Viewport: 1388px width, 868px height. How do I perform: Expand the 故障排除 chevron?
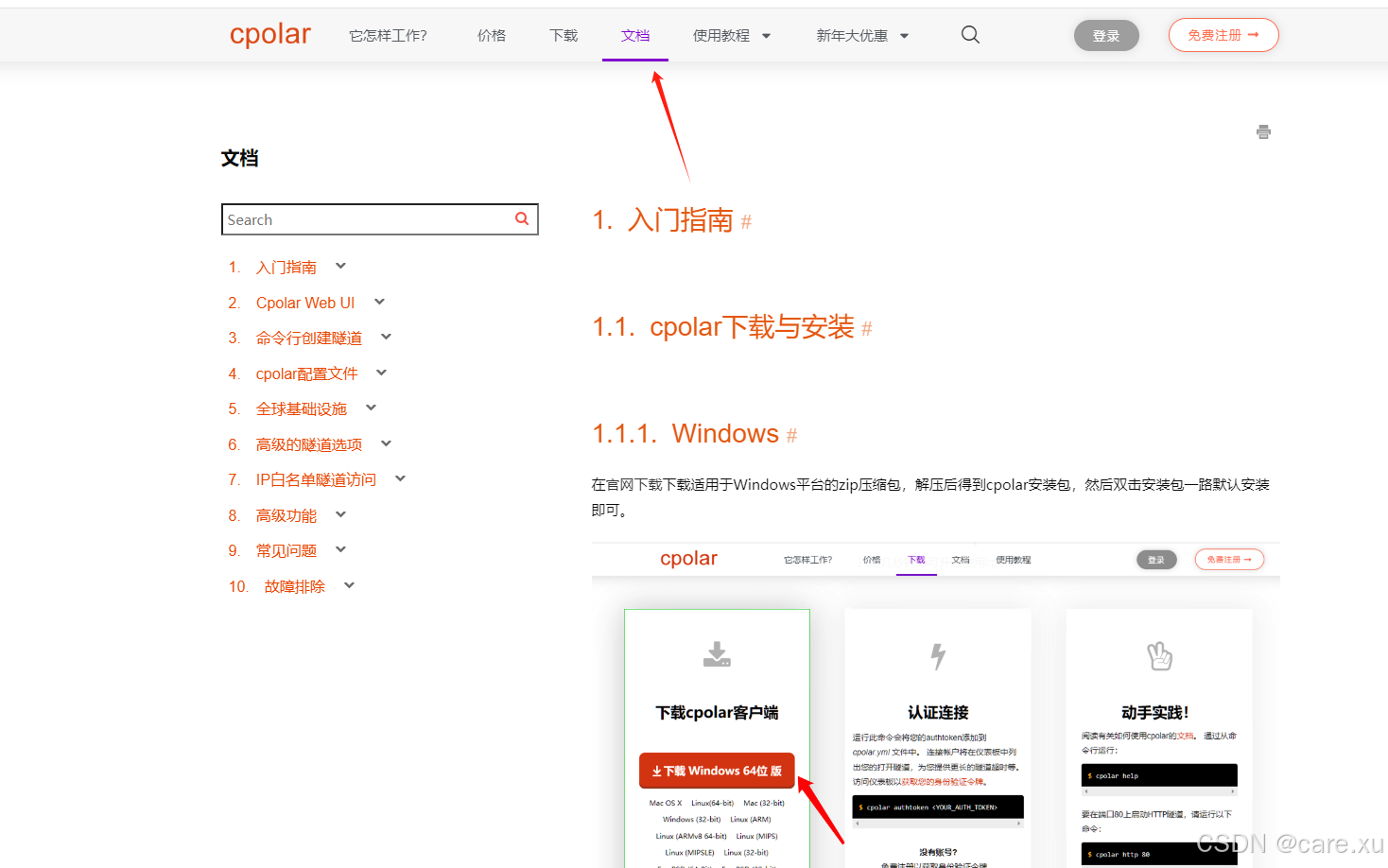[349, 585]
